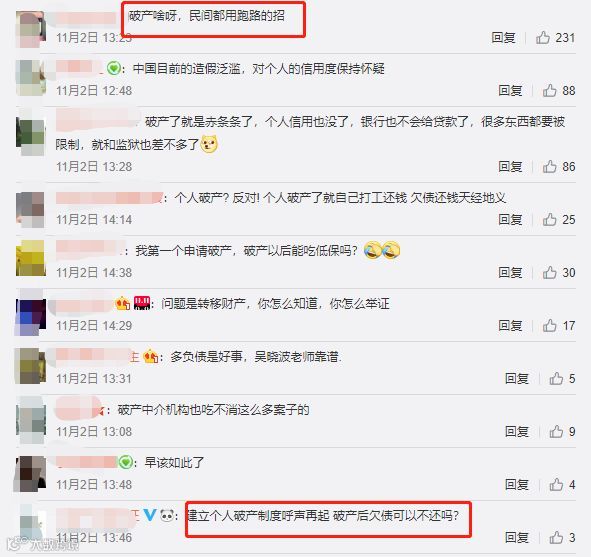This screenshot has height=557, width=591.
Task: Click thumbs-up next to 17 likes
Action: [550, 326]
